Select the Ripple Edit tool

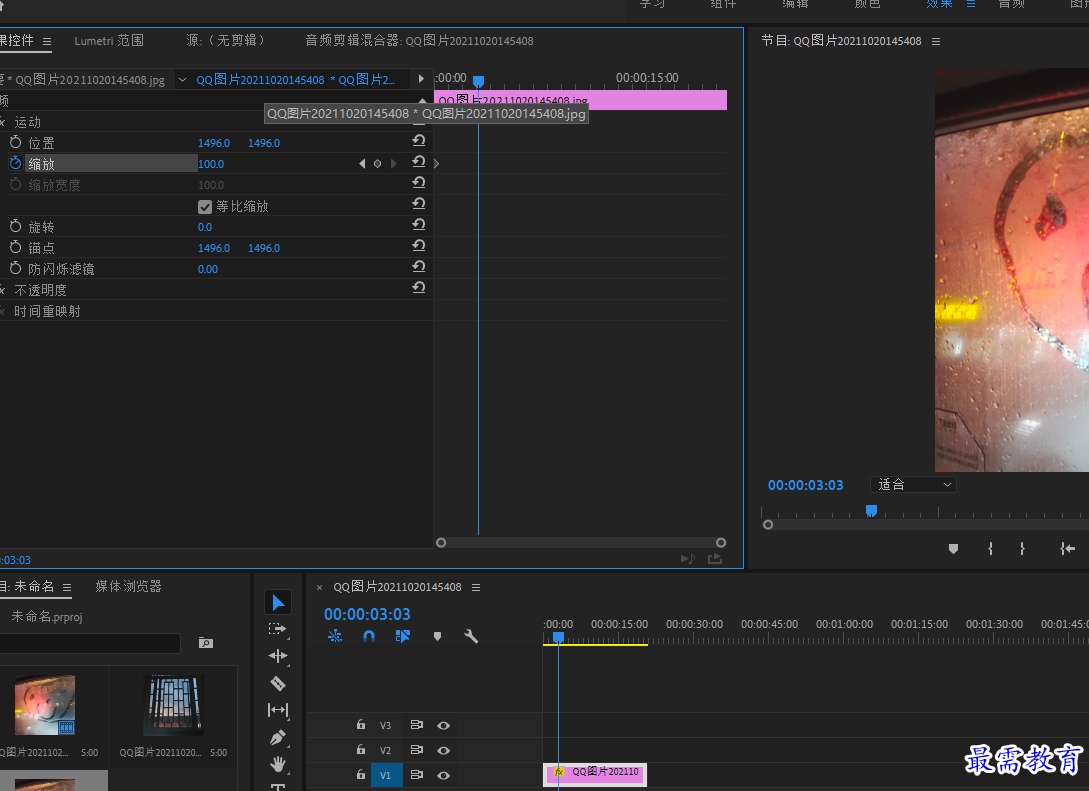(278, 656)
